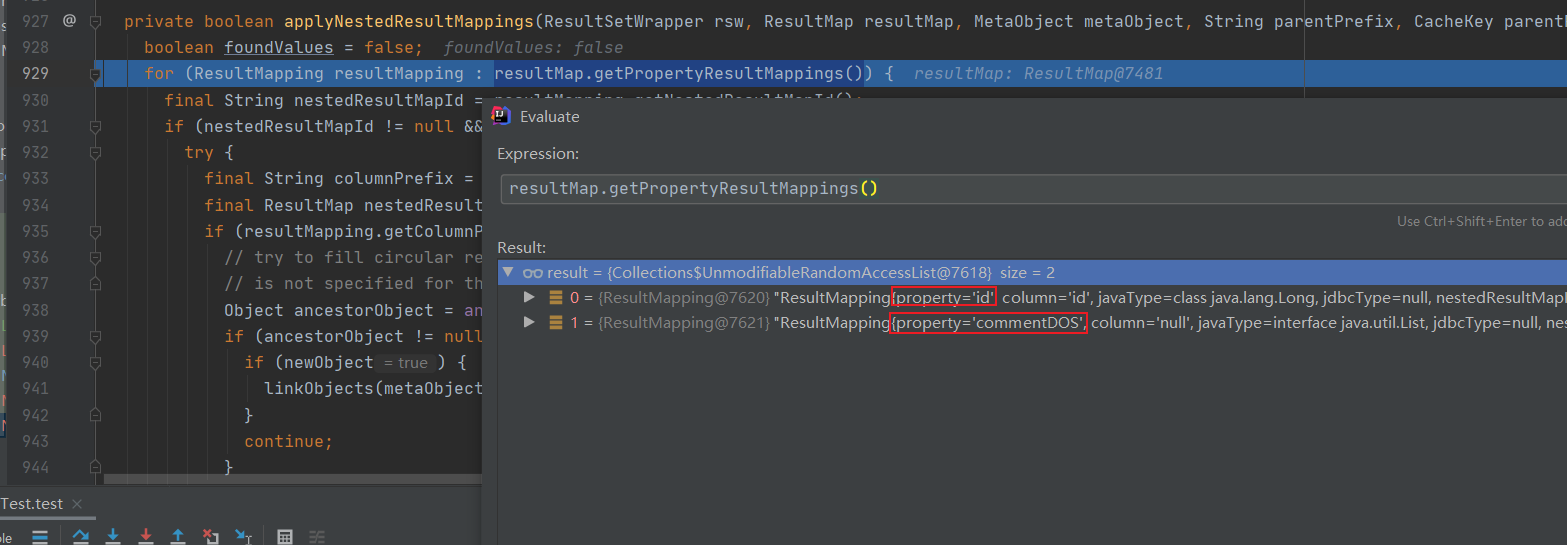This screenshot has height=545, width=1567.
Task: Click the property='id' text in result 0
Action: 944,297
